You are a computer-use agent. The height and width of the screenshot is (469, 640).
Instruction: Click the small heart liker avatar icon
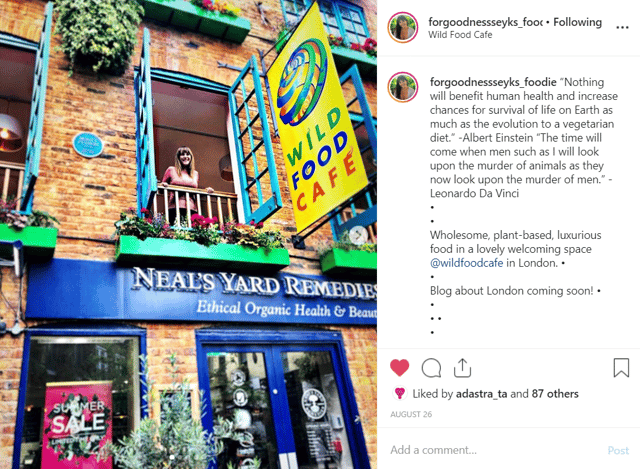coord(400,393)
